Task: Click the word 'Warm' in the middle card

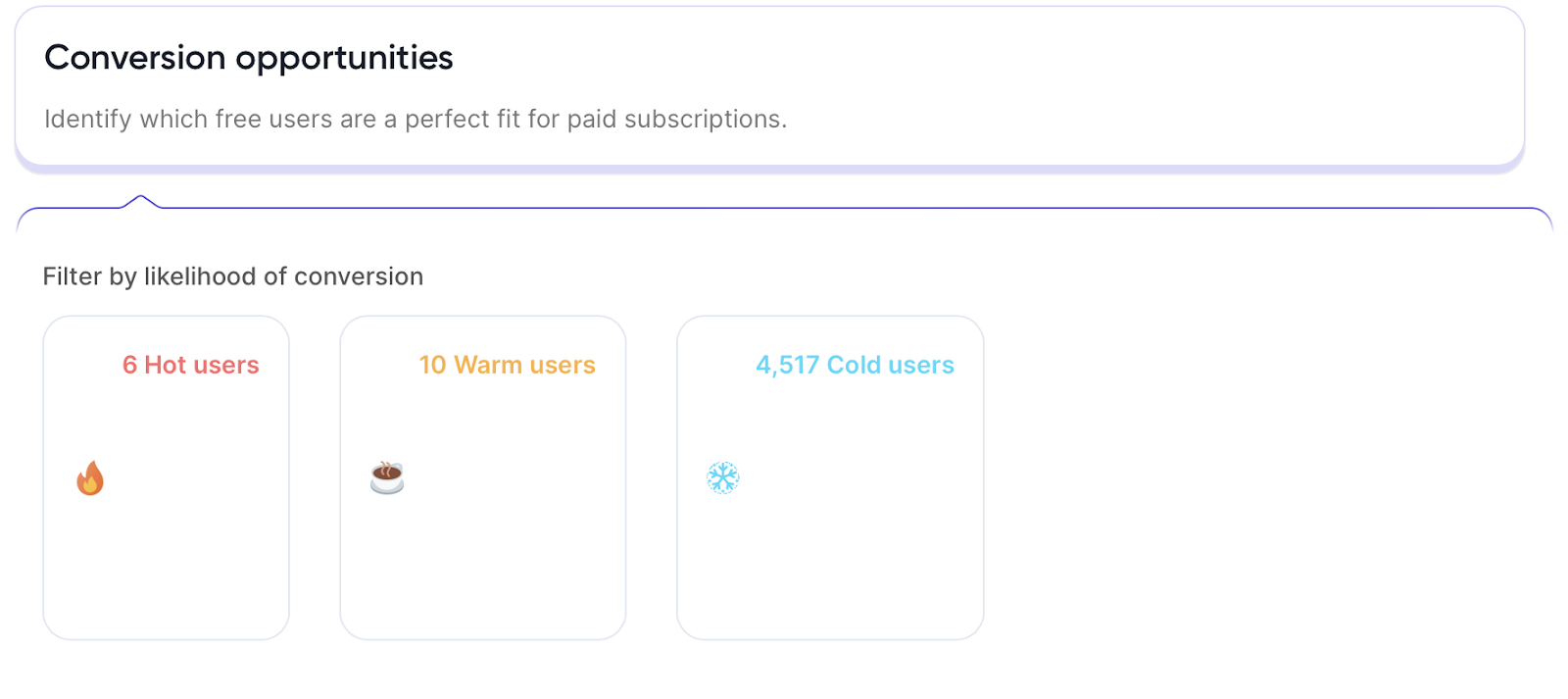Action: coord(488,365)
